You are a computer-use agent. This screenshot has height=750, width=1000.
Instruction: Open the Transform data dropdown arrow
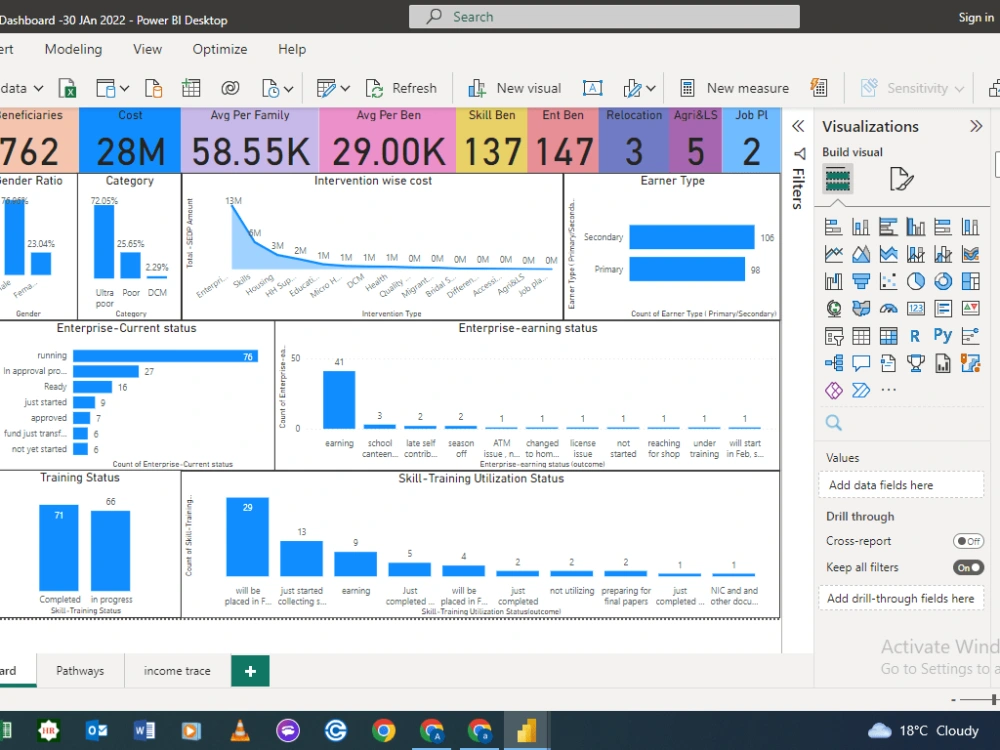345,88
